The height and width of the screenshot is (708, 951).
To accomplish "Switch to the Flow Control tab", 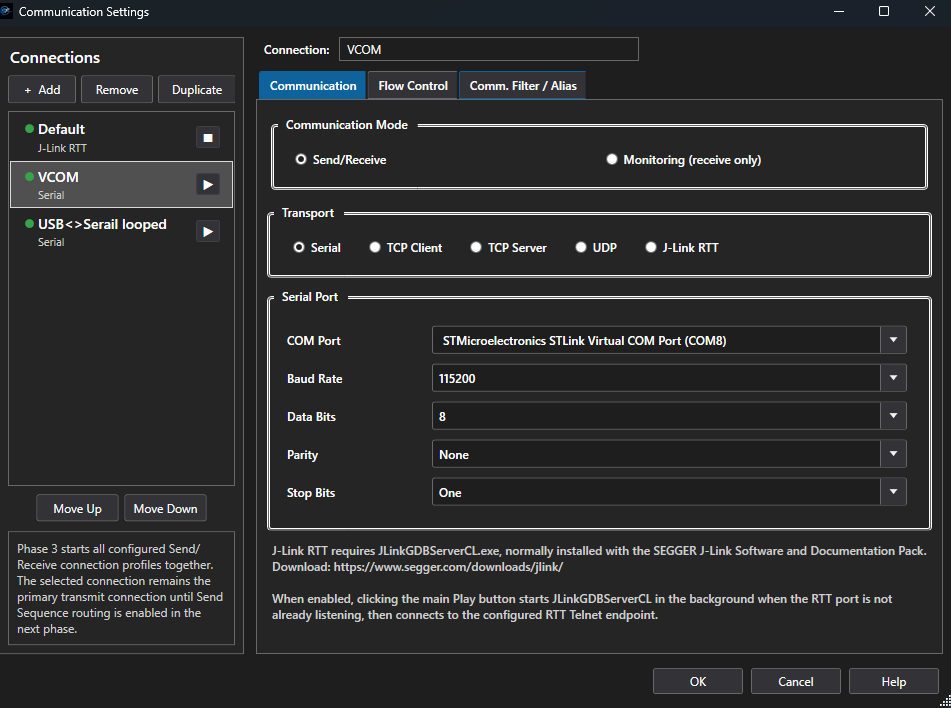I will (413, 86).
